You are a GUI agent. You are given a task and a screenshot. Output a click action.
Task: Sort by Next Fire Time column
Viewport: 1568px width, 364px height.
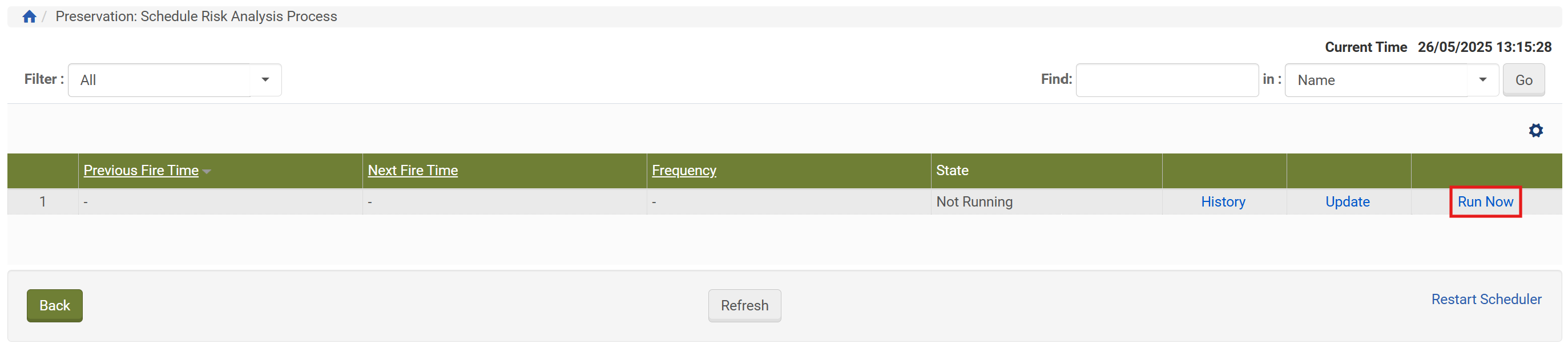point(412,171)
